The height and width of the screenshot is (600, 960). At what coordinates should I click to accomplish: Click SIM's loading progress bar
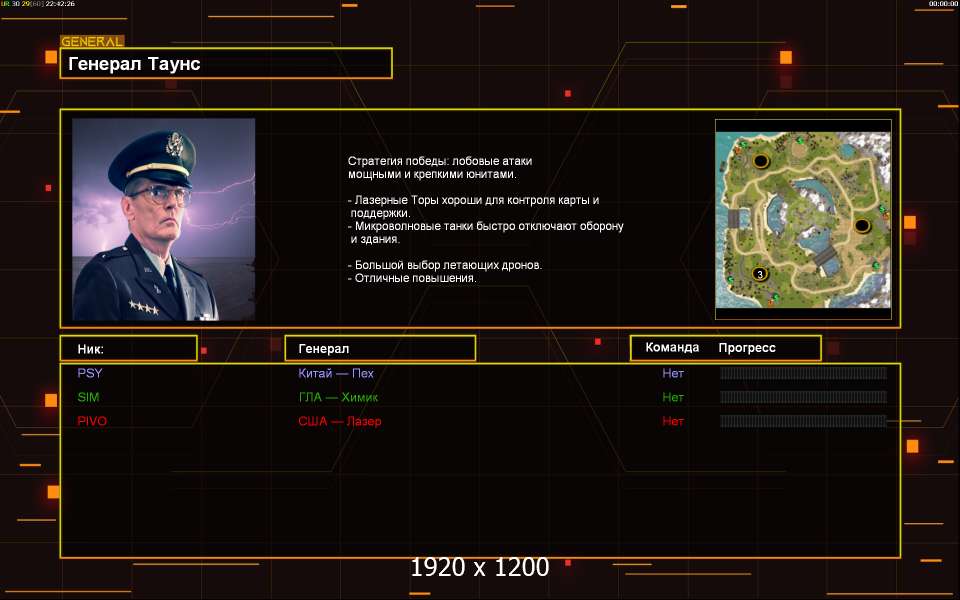[x=803, y=397]
